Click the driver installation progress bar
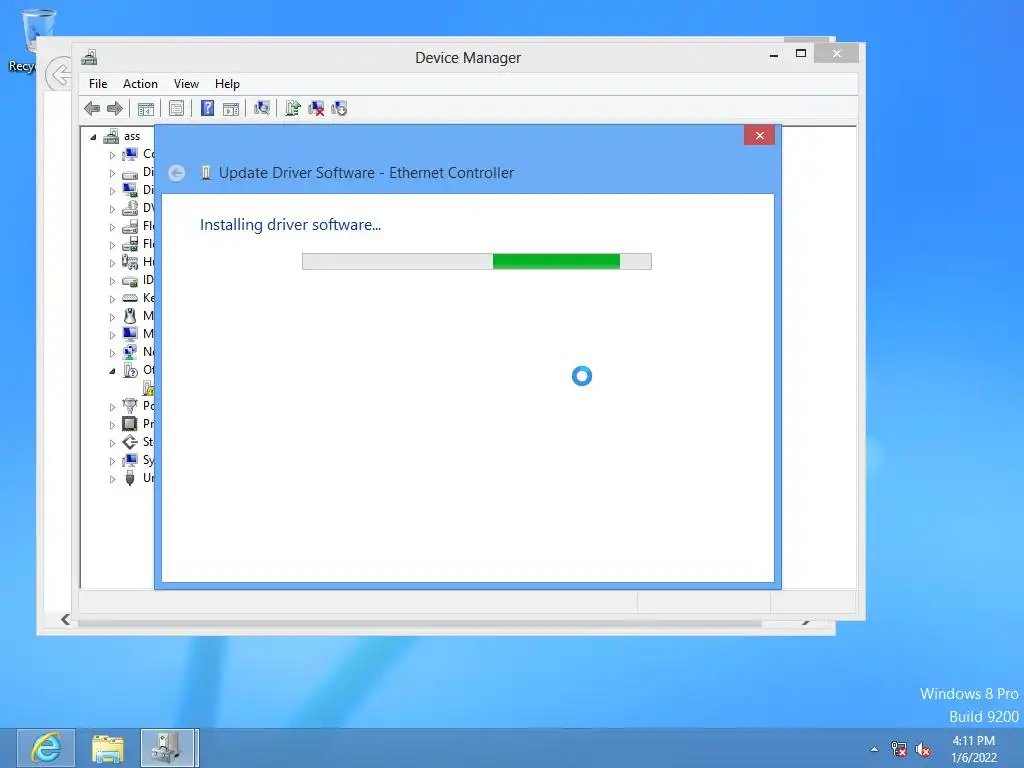The image size is (1024, 768). 477,261
